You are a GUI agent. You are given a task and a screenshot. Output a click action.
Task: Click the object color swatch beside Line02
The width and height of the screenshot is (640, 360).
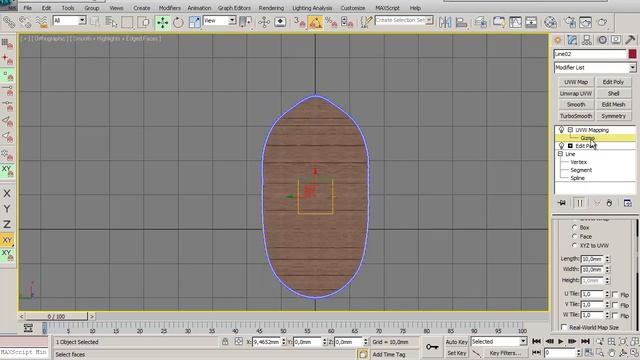click(632, 54)
